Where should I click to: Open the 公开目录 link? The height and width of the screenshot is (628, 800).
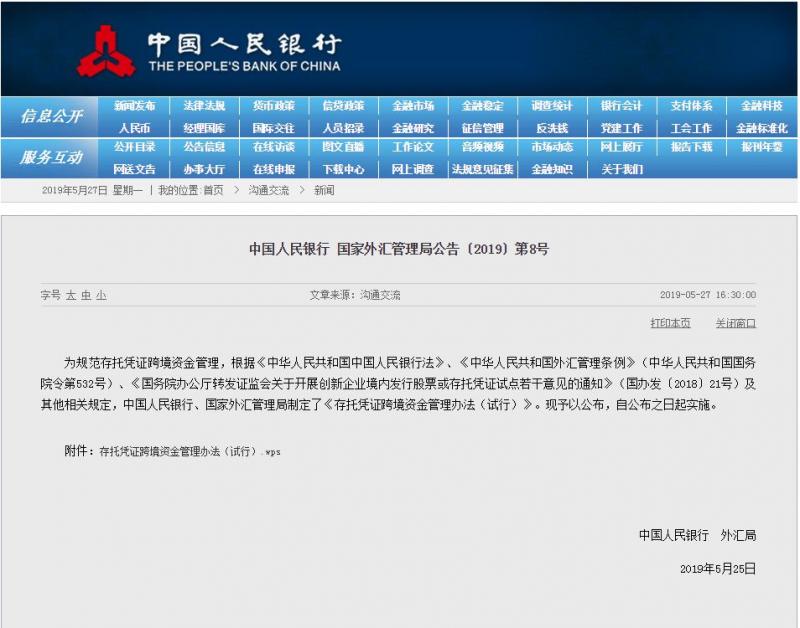135,147
